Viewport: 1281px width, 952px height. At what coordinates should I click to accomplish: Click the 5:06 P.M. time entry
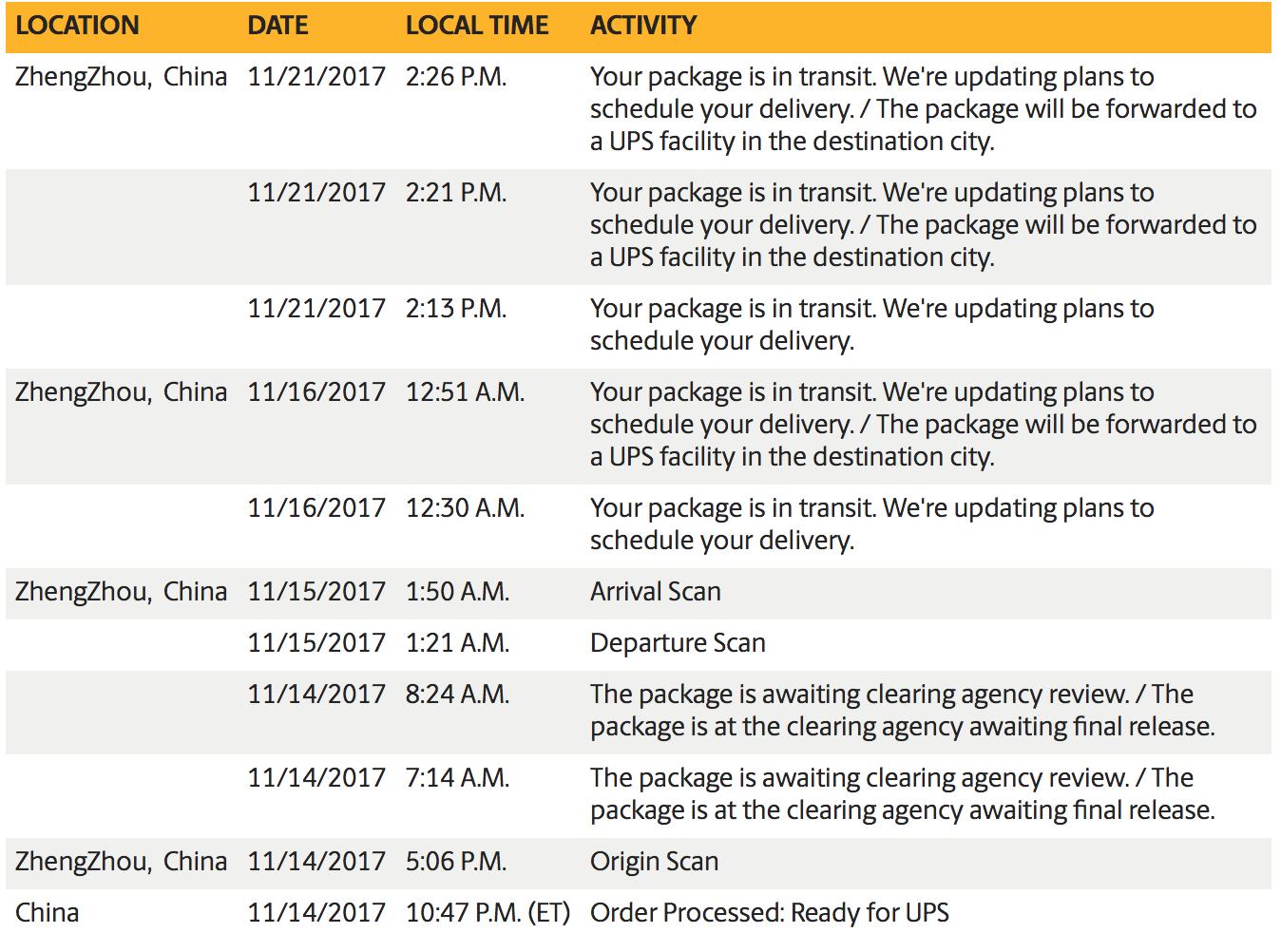coord(456,862)
